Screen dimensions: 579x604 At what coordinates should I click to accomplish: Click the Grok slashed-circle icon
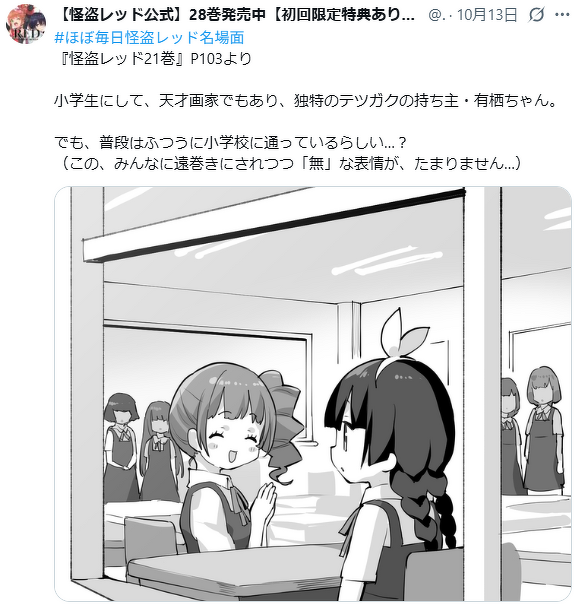[x=536, y=15]
